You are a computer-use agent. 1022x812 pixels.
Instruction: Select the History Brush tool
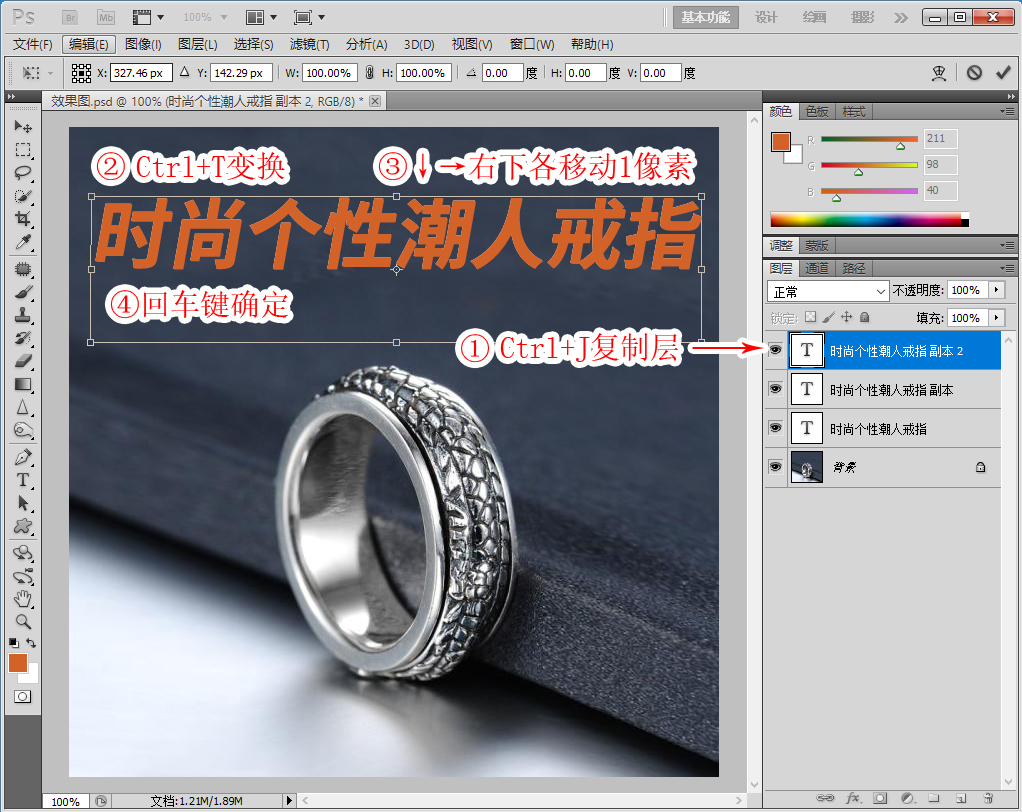[23, 338]
